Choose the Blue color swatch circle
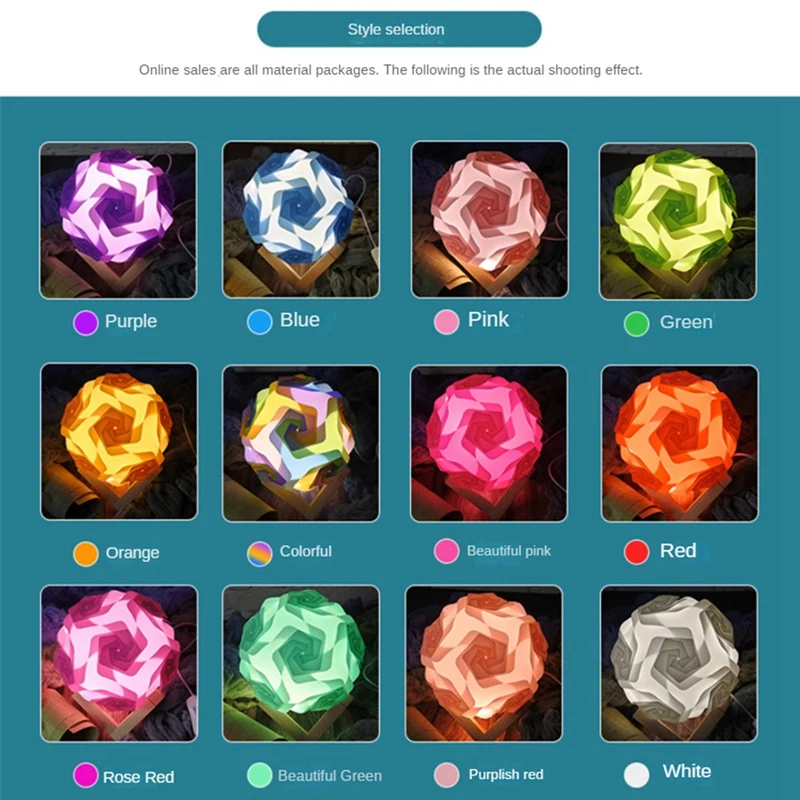Screen dimensions: 800x800 pos(260,322)
